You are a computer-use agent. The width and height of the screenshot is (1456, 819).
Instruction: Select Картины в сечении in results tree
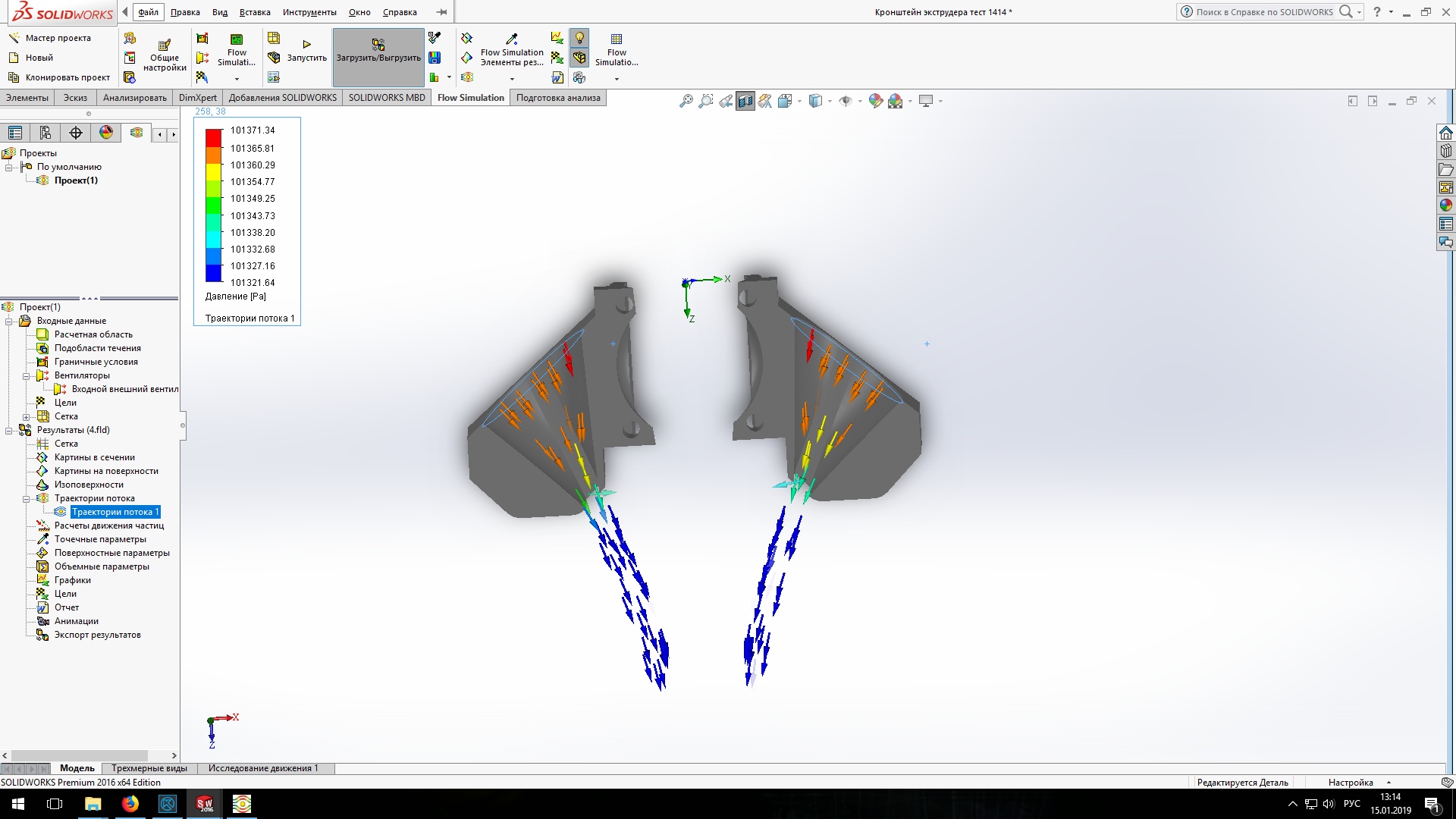click(95, 457)
